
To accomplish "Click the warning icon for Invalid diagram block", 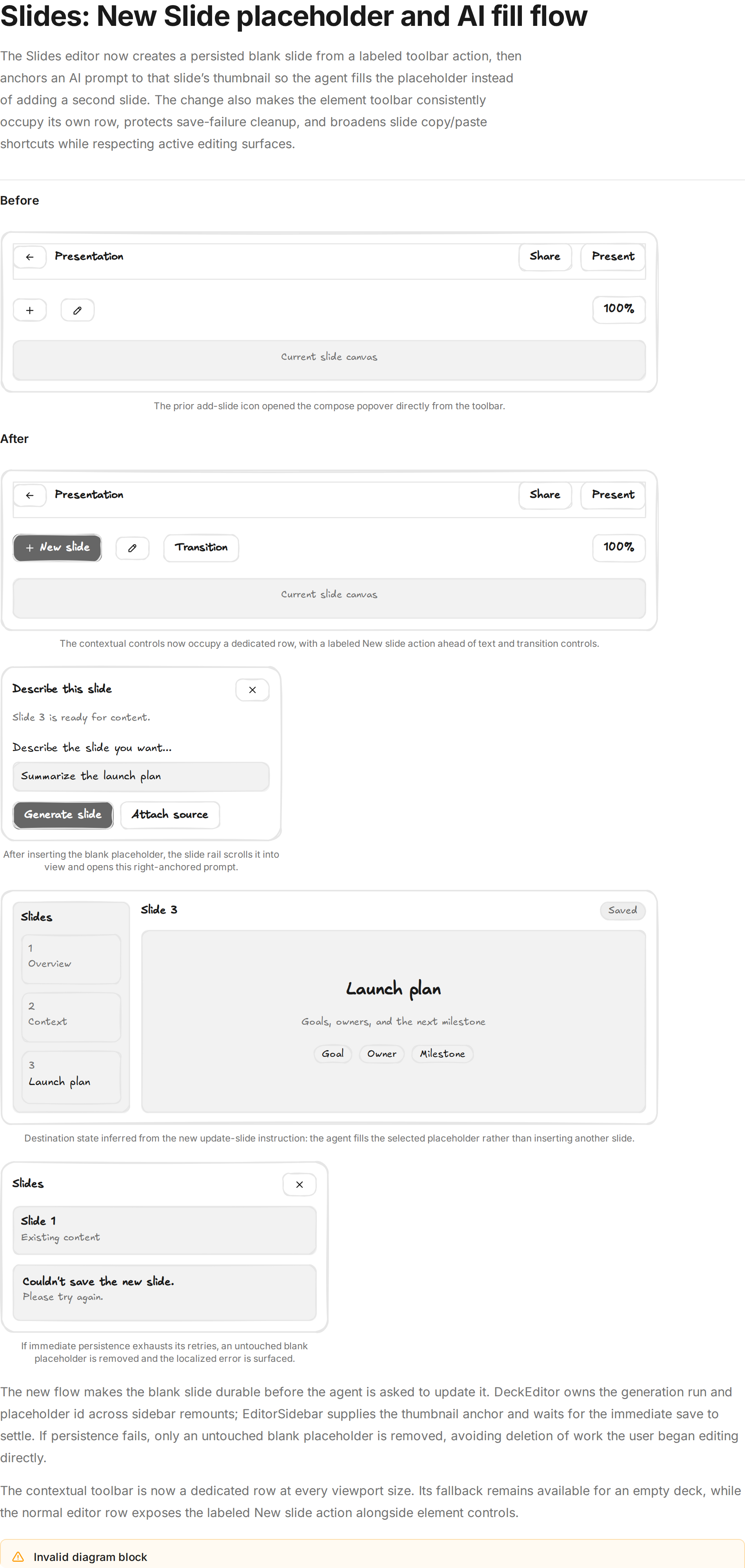I will (18, 1556).
